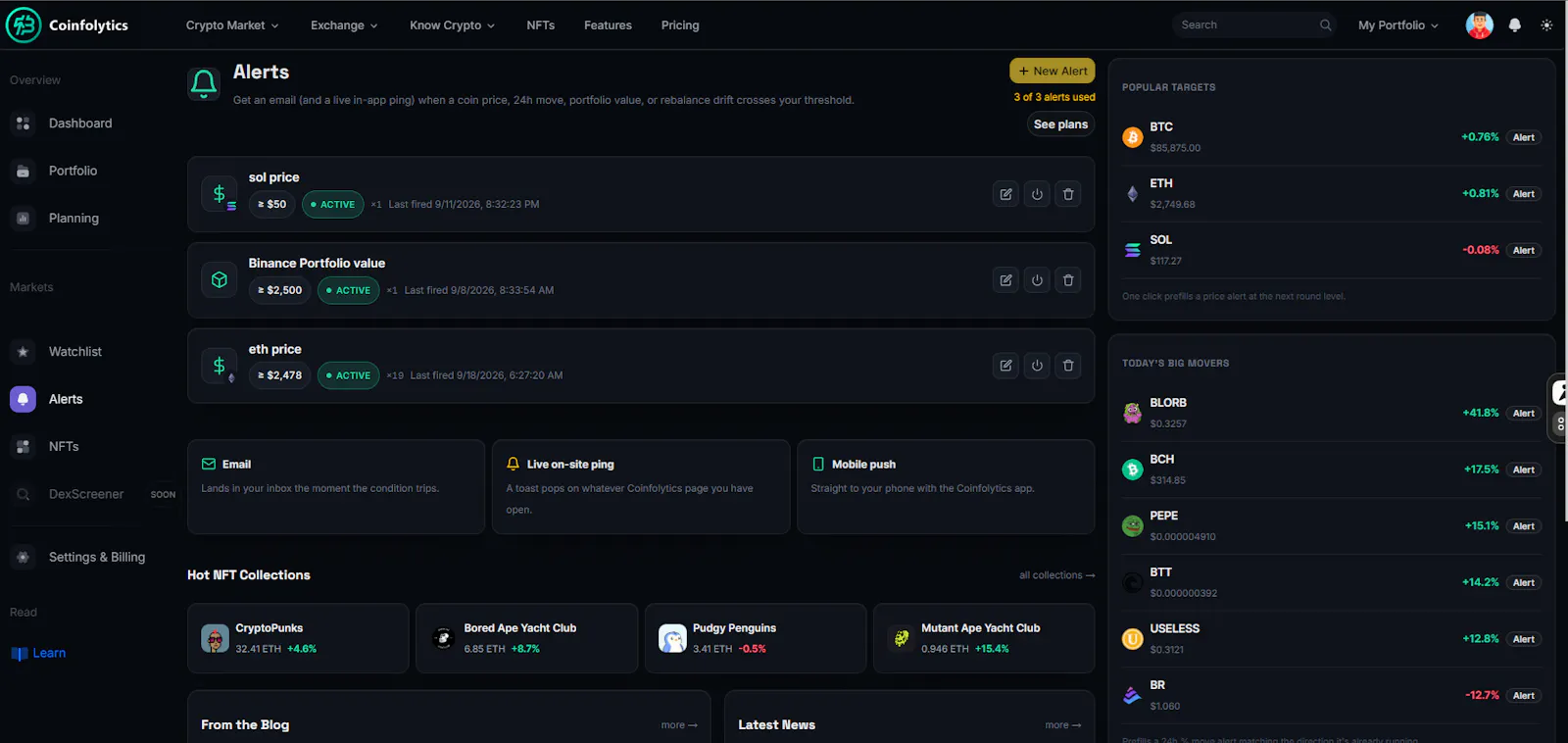Expand the Exchange dropdown menu
The image size is (1568, 743).
pyautogui.click(x=344, y=25)
